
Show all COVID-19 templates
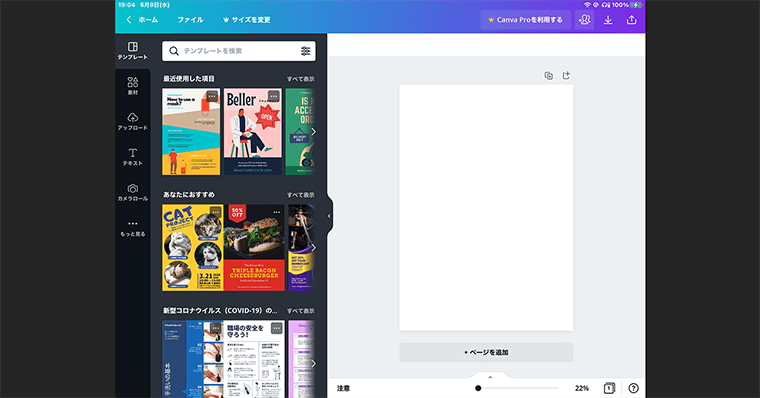pos(301,311)
